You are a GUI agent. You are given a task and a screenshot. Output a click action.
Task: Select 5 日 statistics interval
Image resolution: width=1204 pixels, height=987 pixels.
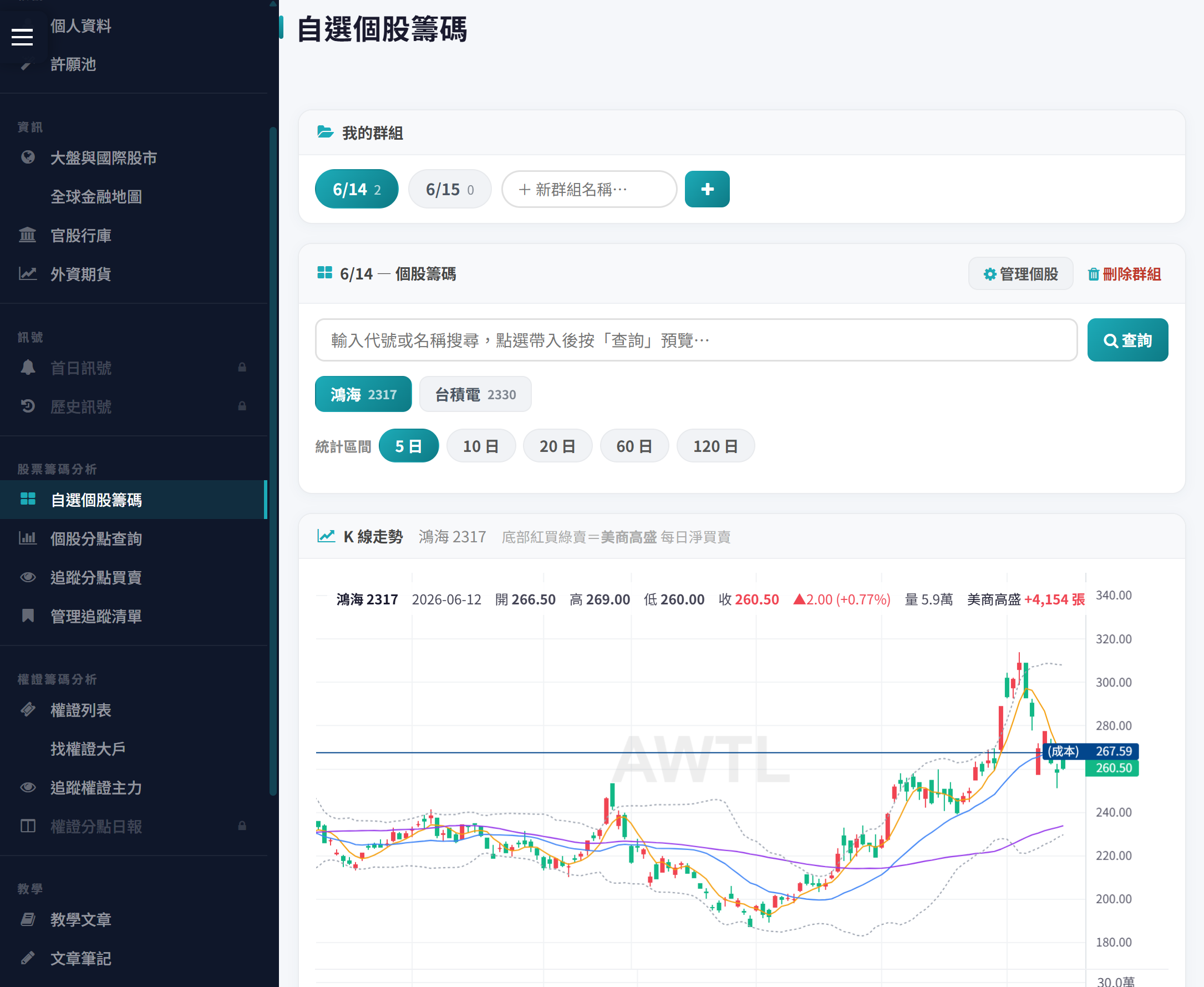click(x=408, y=446)
